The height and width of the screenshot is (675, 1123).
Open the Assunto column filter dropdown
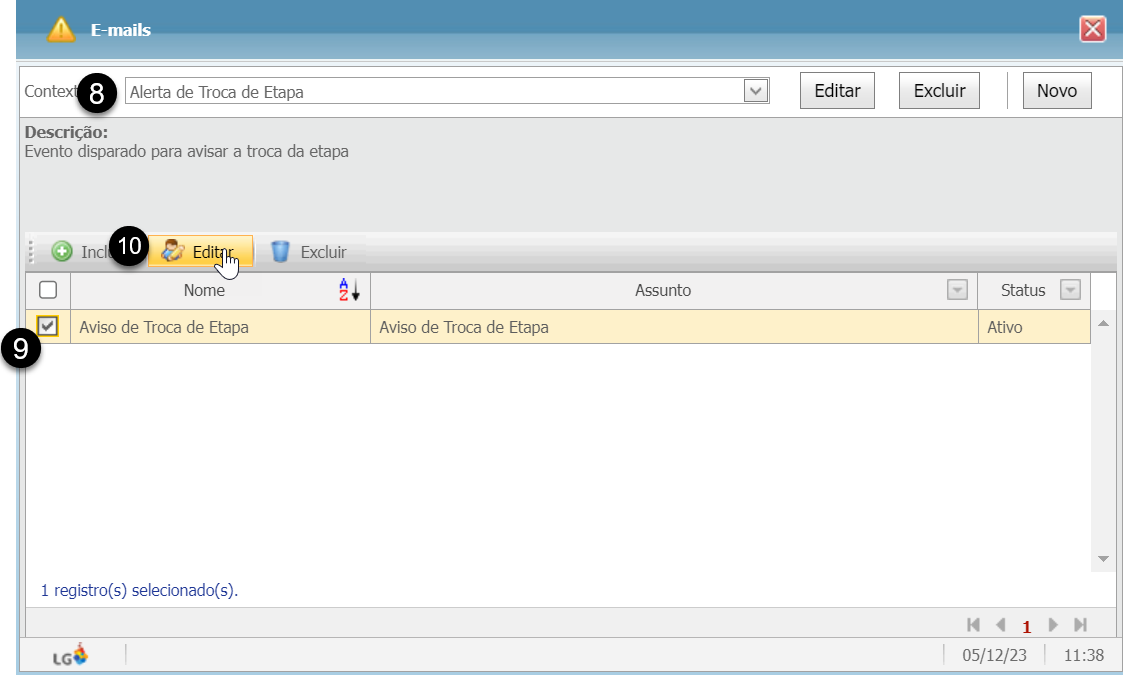coord(957,289)
